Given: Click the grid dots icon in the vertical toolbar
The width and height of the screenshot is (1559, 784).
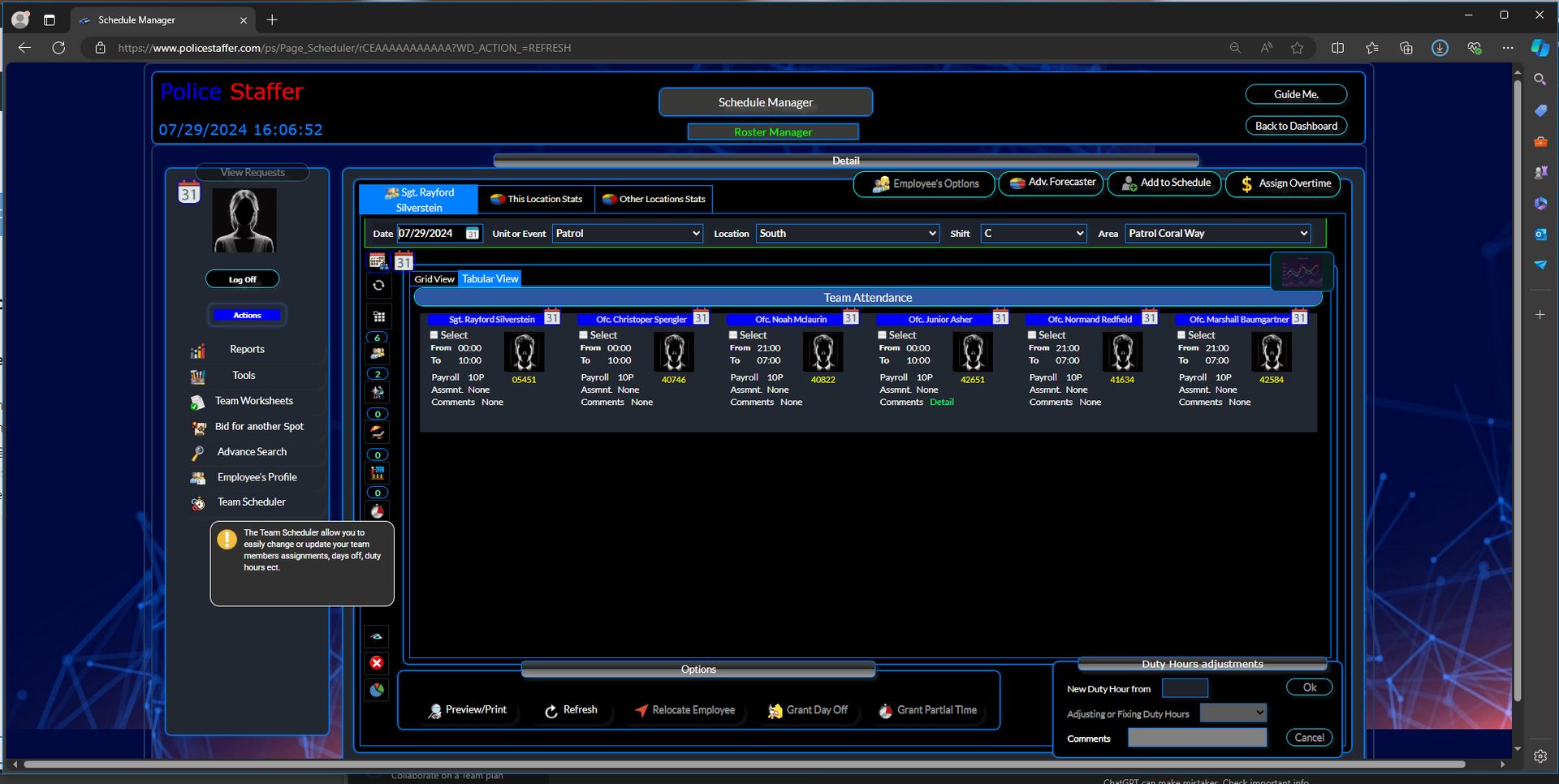Looking at the screenshot, I should (x=378, y=317).
